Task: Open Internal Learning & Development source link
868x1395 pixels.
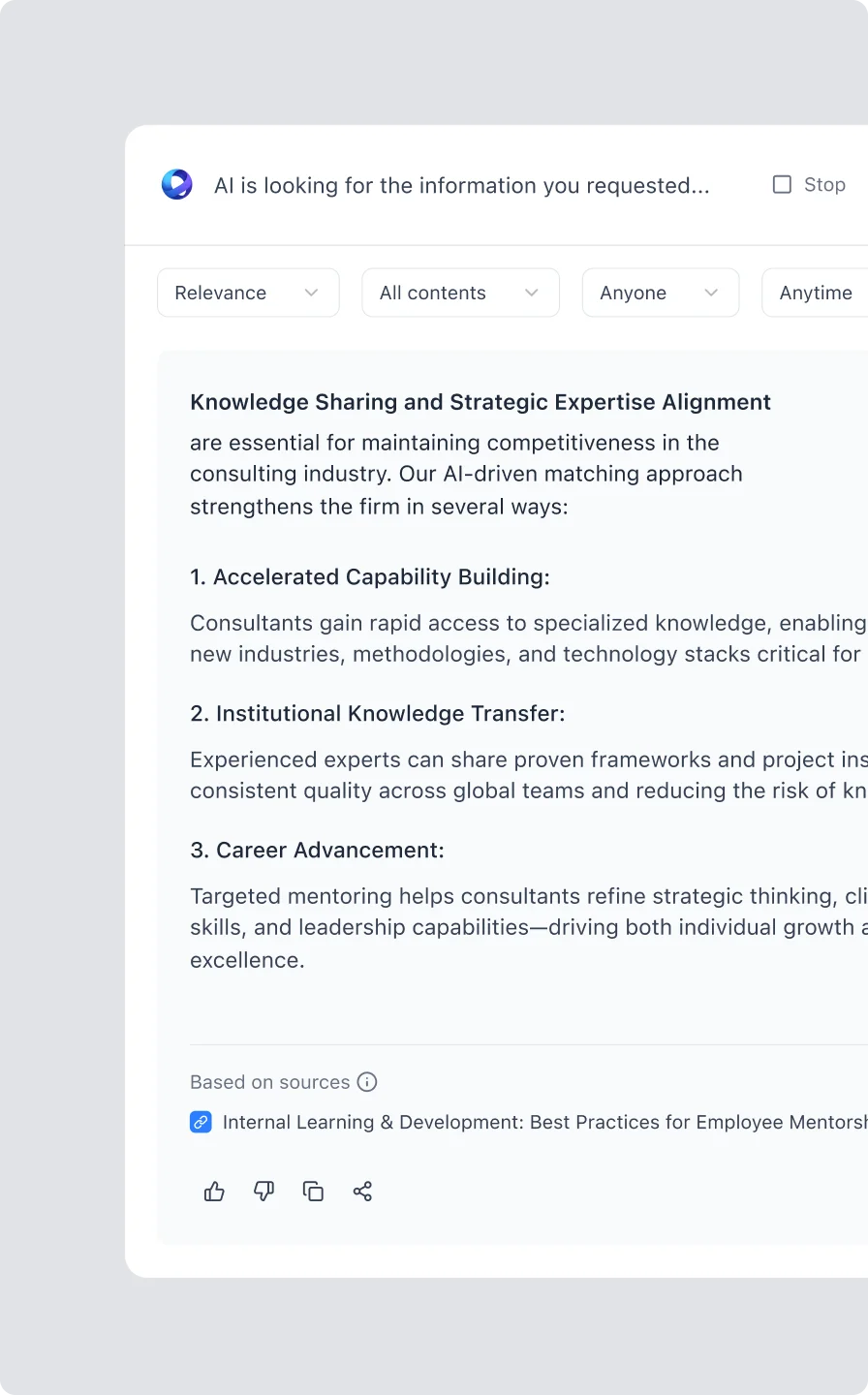Action: [545, 1122]
